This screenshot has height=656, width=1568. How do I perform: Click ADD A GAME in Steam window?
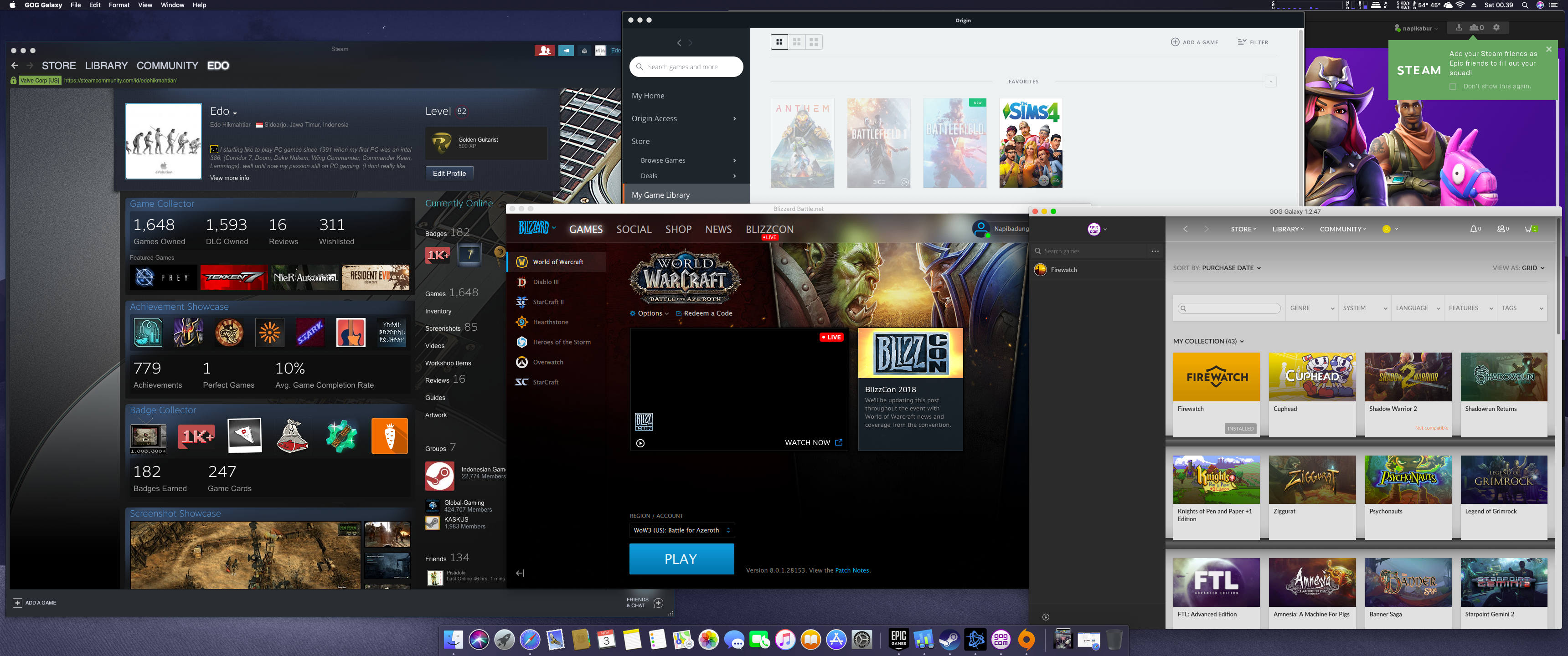[x=35, y=602]
